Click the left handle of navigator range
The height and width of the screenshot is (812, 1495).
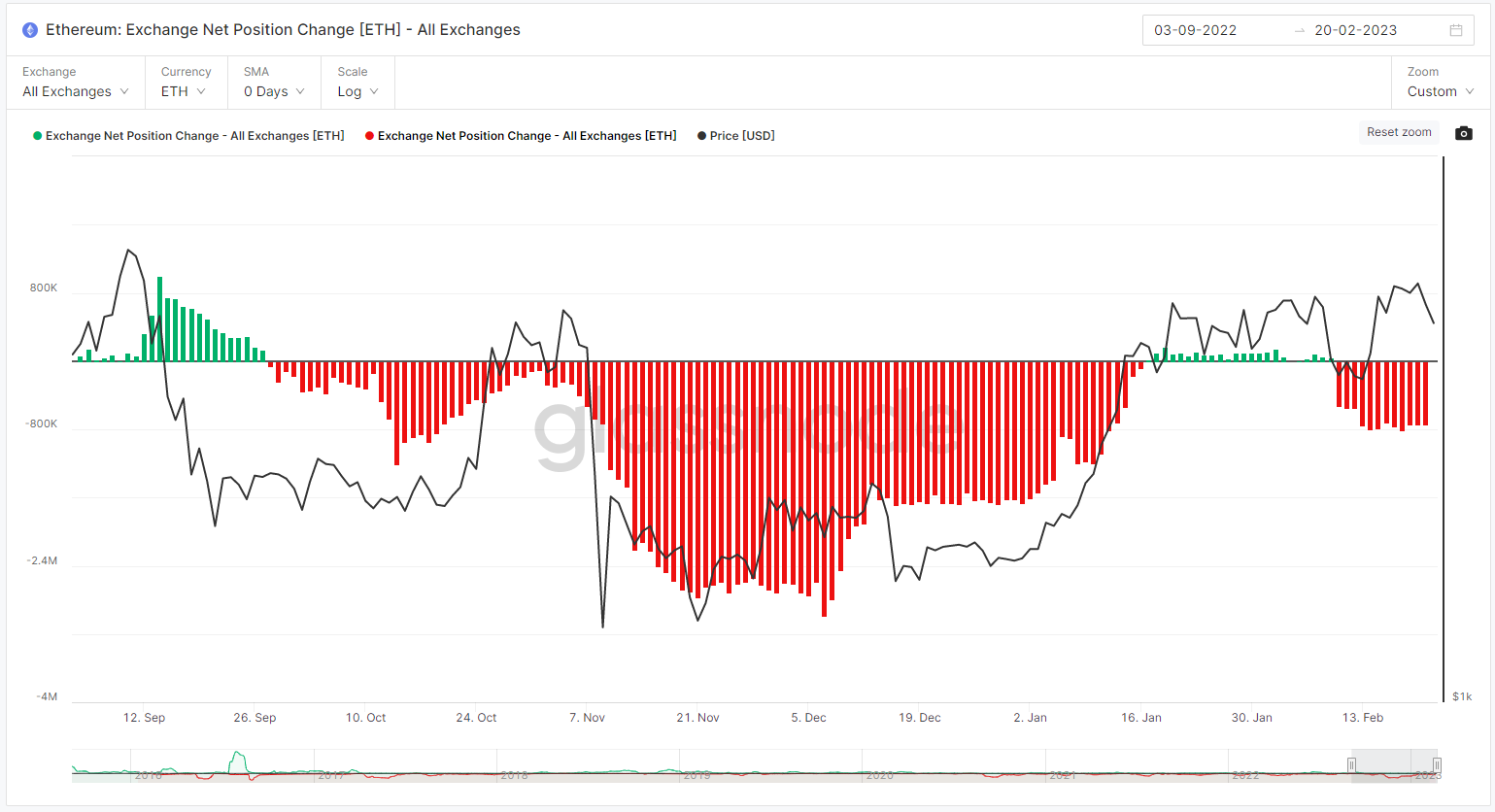[1351, 765]
